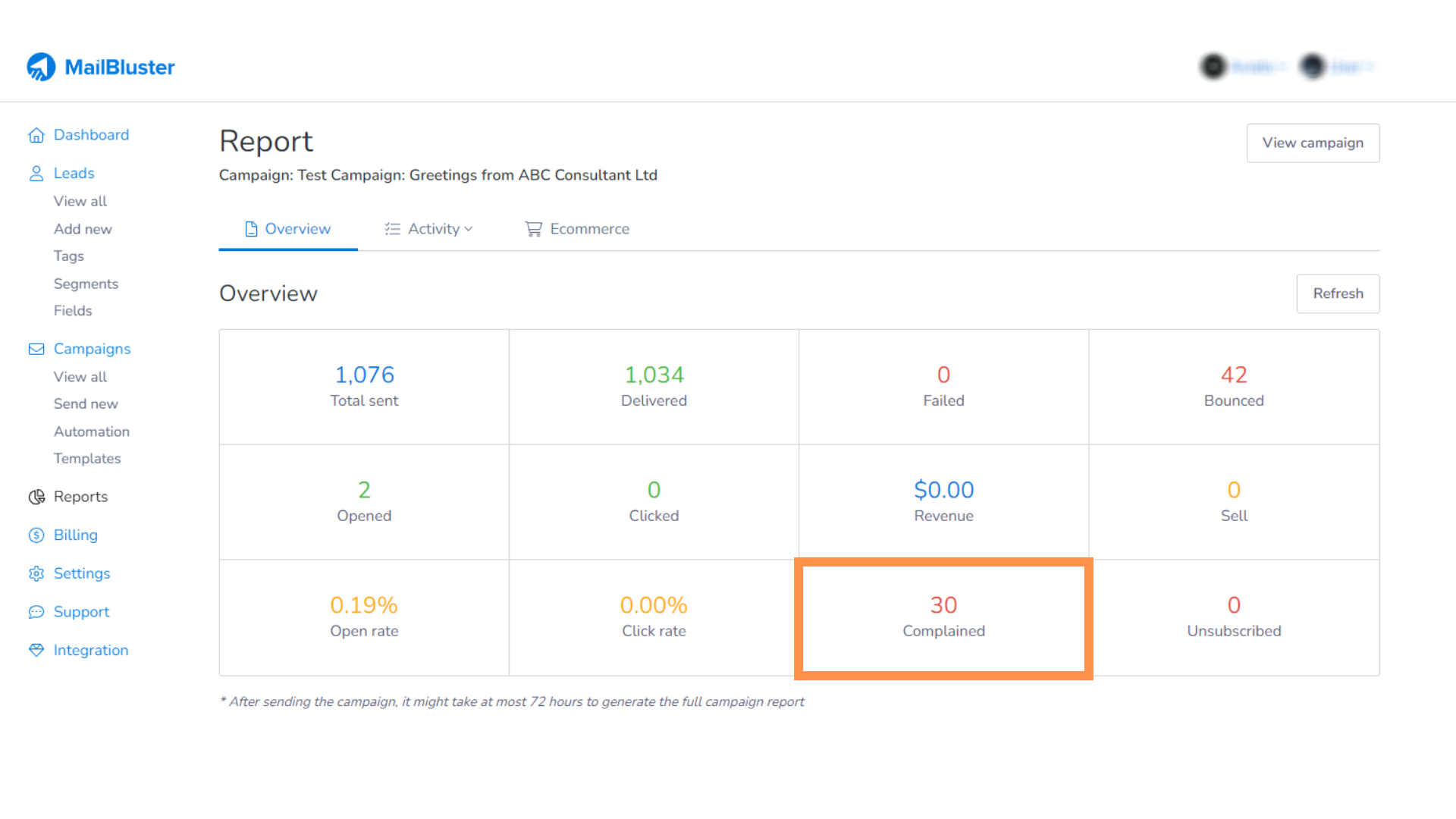Click the Reports pie chart icon

[36, 497]
